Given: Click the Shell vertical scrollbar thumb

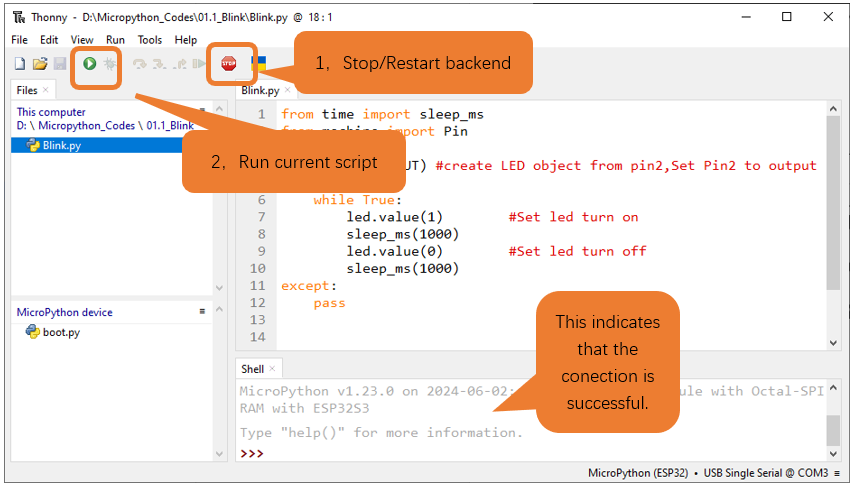Looking at the screenshot, I should 833,430.
